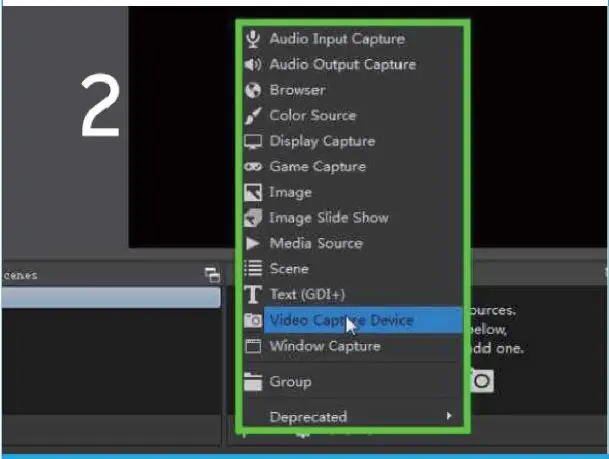
Task: Click the monitor icon beside Display Capture
Action: coord(253,142)
